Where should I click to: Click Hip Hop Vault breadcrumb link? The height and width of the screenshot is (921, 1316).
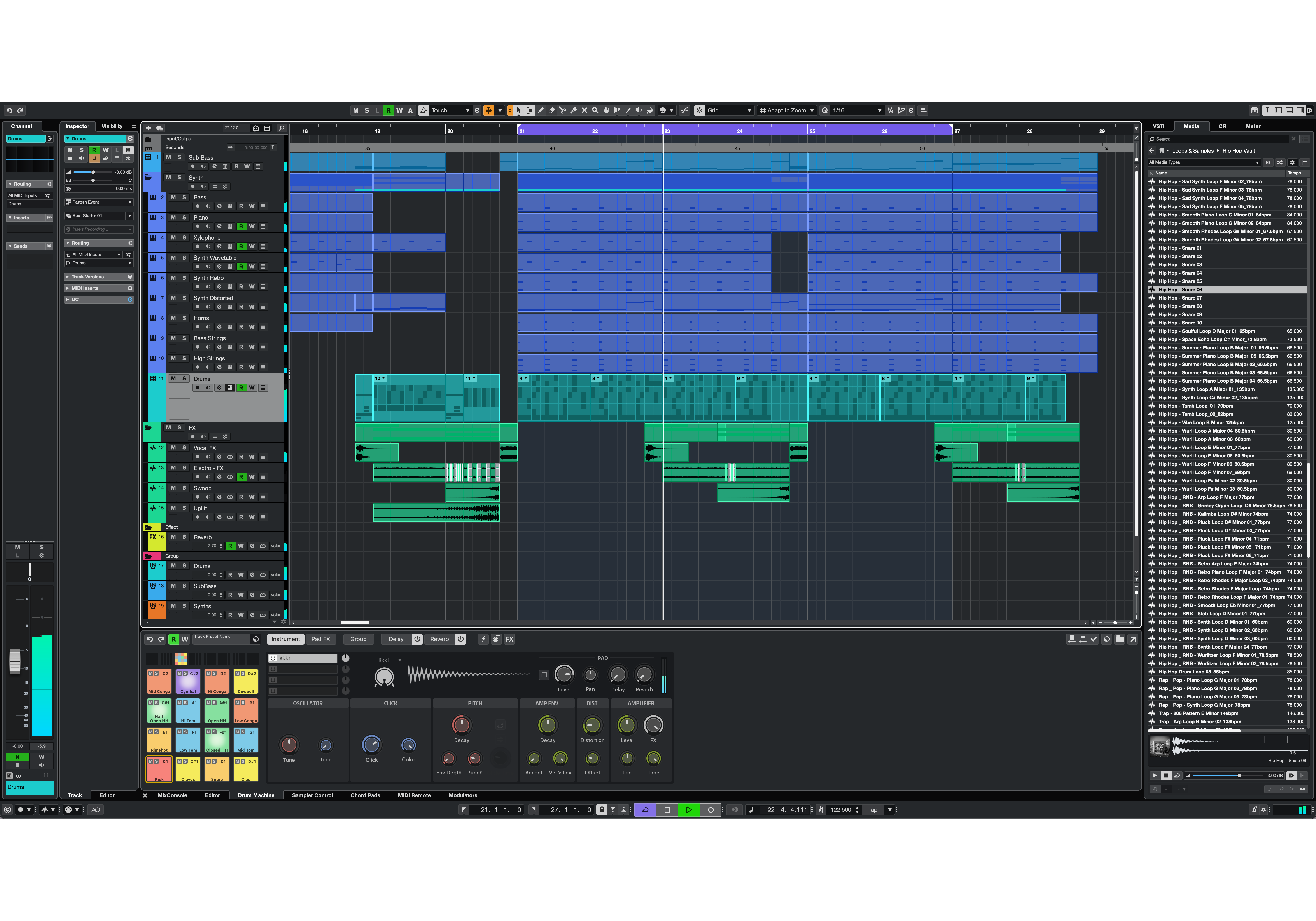coord(1239,151)
